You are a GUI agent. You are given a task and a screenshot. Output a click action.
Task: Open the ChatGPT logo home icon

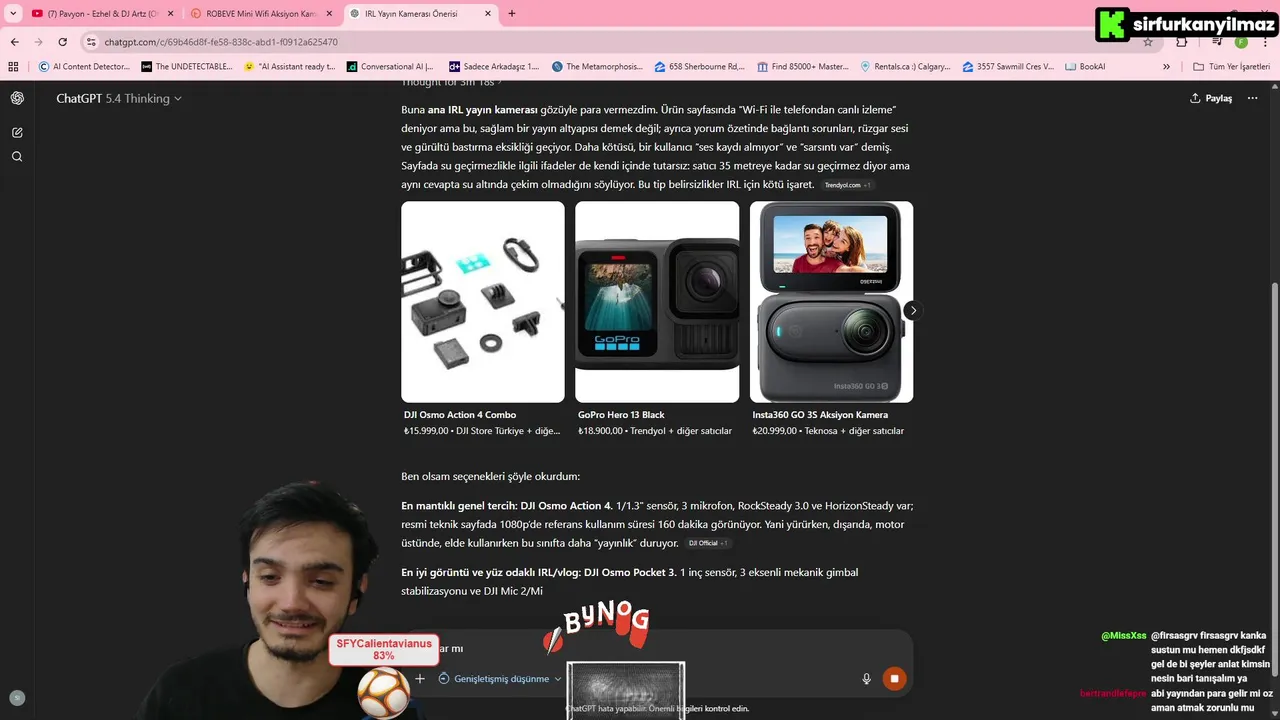[17, 98]
